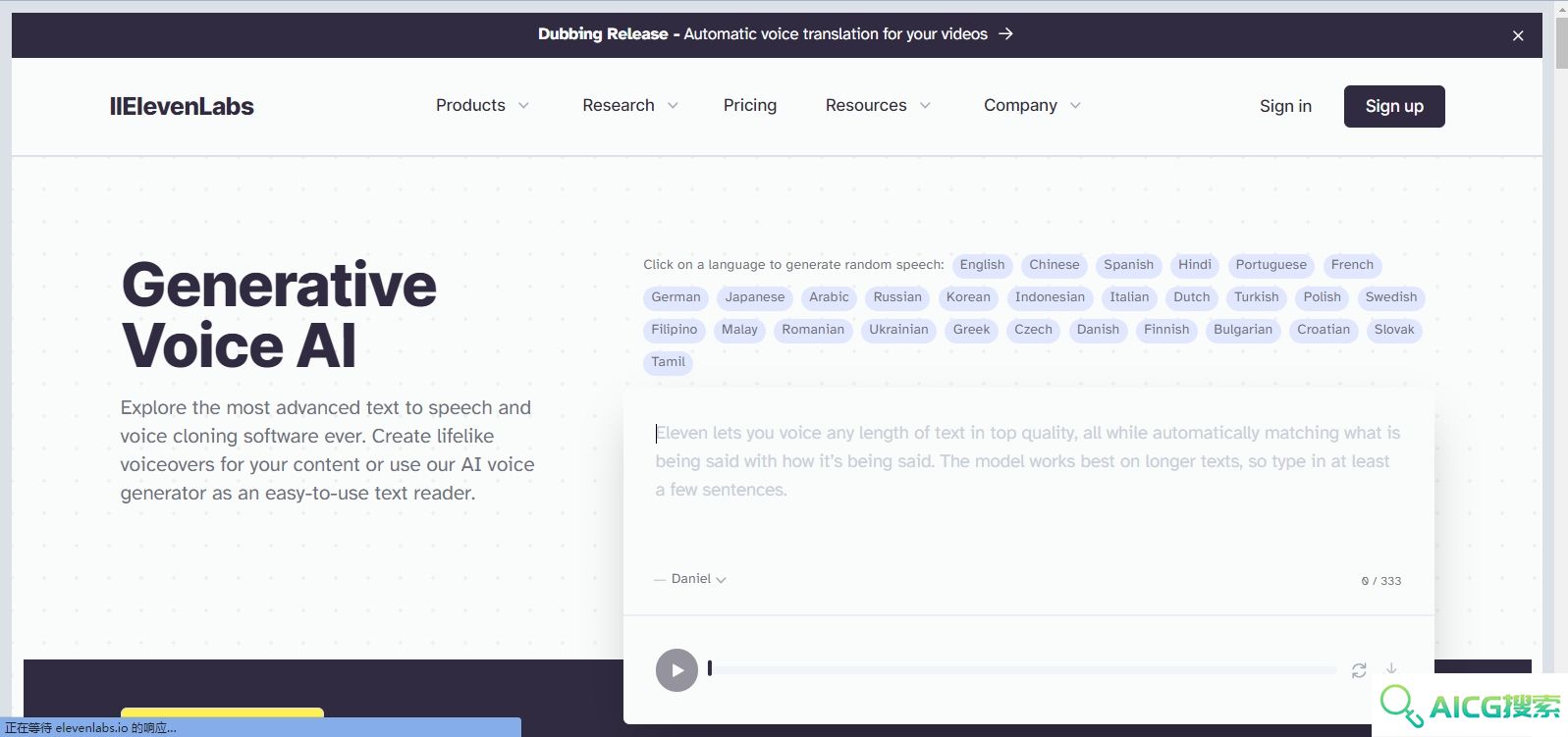Open the Resources menu
This screenshot has height=737, width=1568.
click(878, 105)
